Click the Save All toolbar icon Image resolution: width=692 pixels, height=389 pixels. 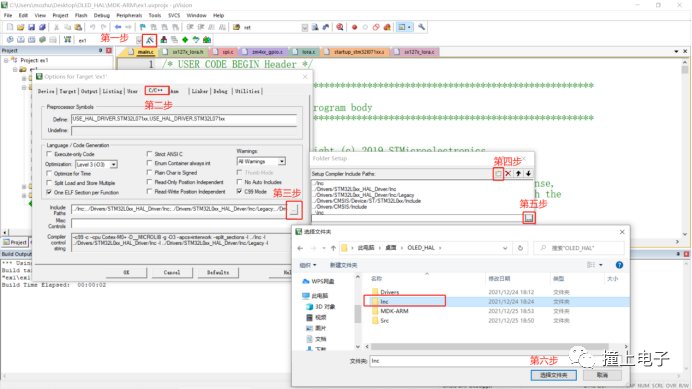42,27
